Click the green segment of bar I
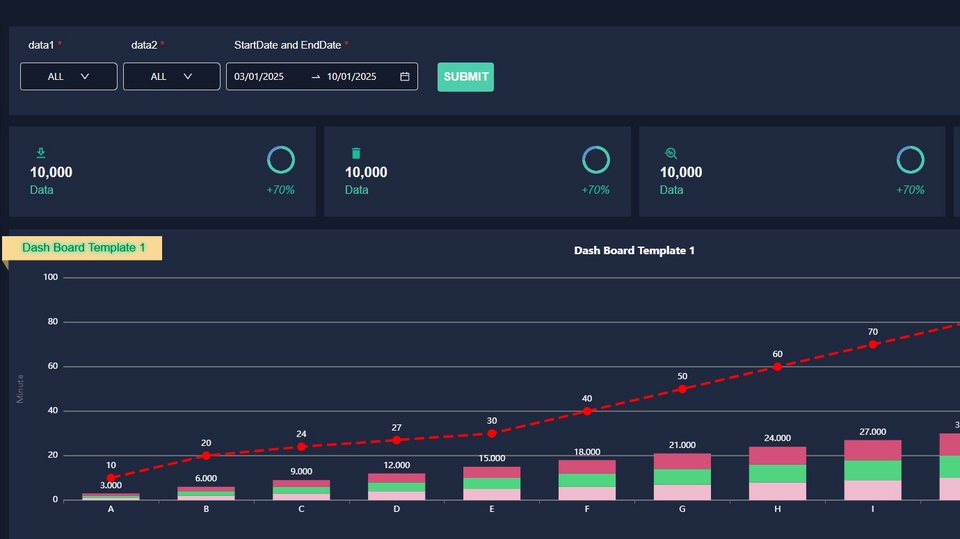Screen dimensions: 960x539 click(x=872, y=470)
